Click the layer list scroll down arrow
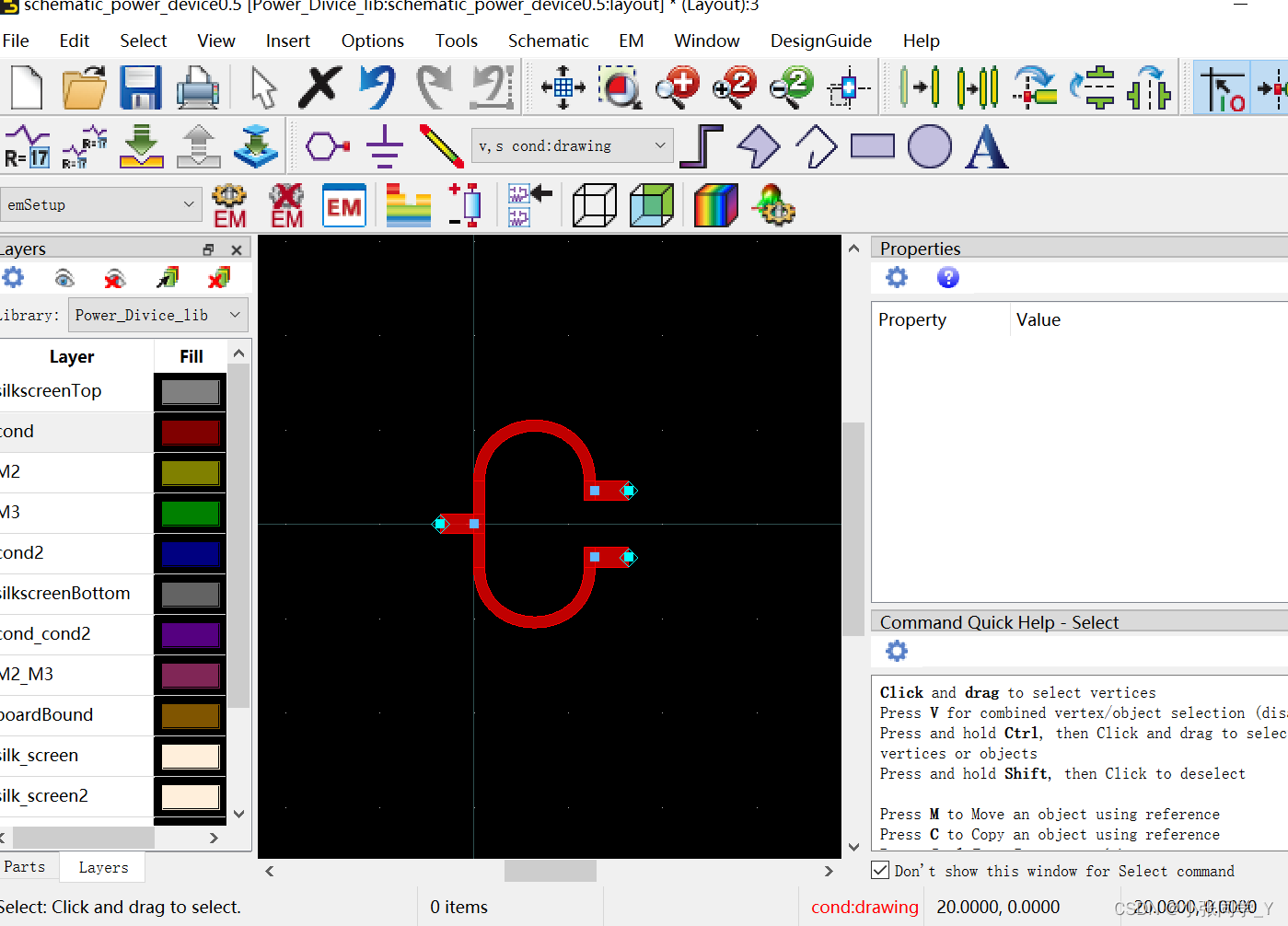The height and width of the screenshot is (926, 1288). coord(238,814)
